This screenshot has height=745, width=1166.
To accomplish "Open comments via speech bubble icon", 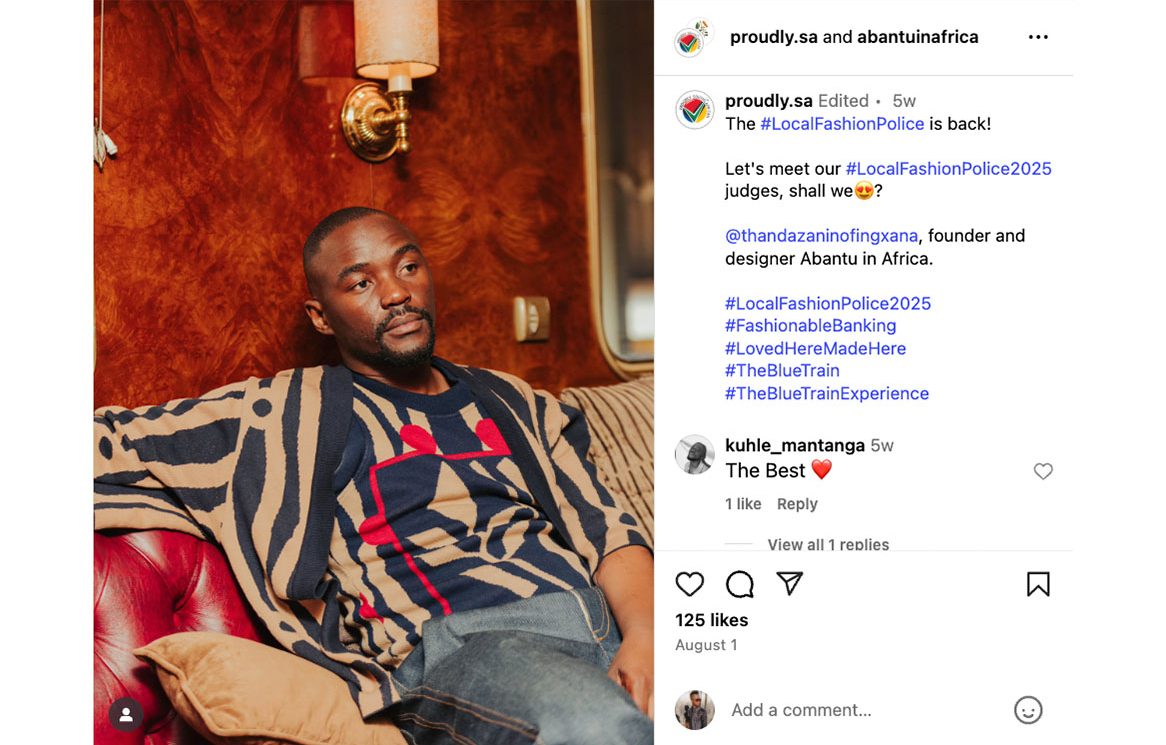I will pos(740,584).
